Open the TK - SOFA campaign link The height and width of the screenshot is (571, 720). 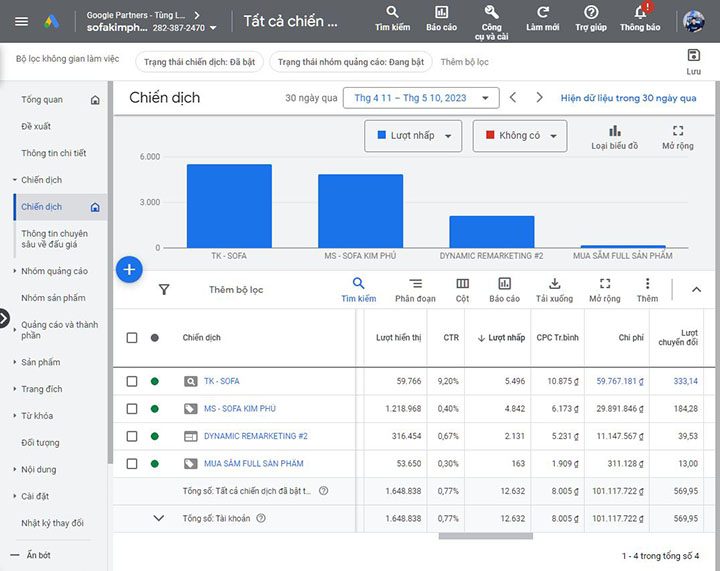pos(221,381)
